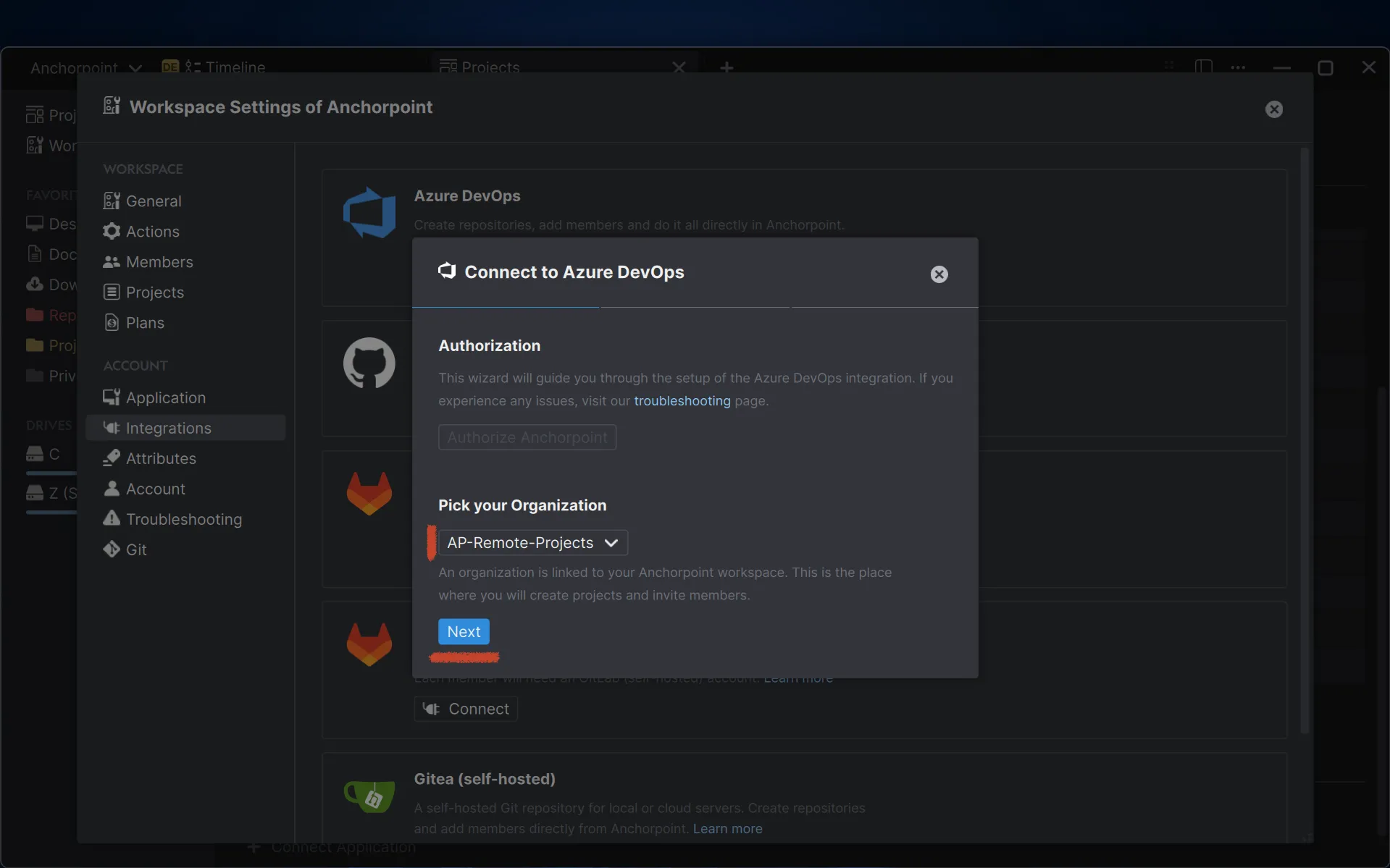The height and width of the screenshot is (868, 1390).
Task: Click the Members people icon
Action: point(111,261)
